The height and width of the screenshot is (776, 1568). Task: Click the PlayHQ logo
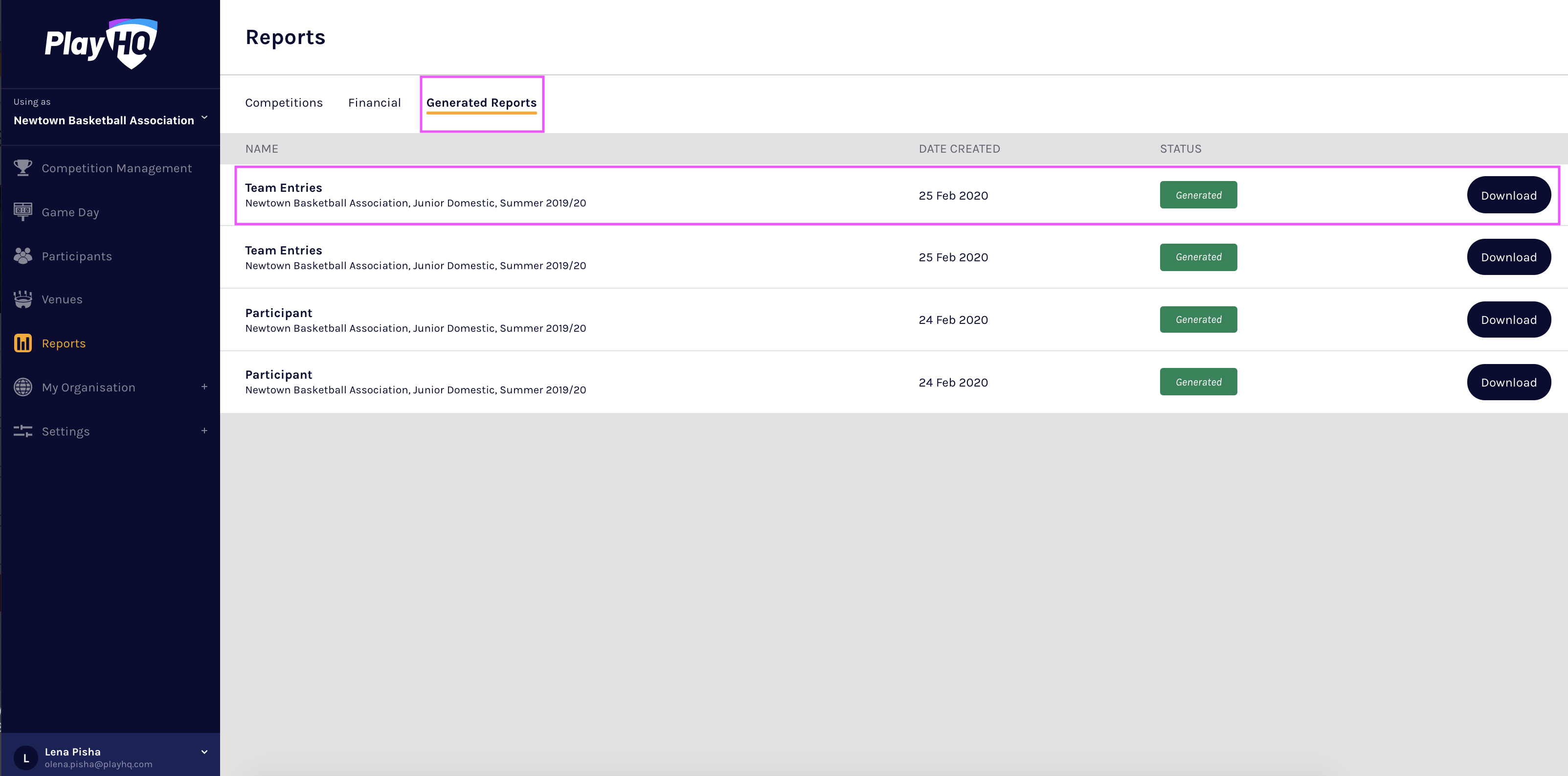point(101,44)
